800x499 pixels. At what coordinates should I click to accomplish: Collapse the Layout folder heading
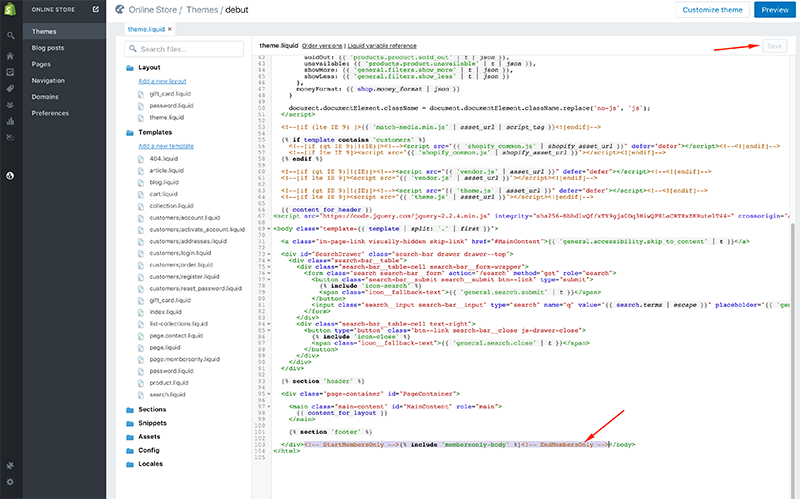pyautogui.click(x=149, y=68)
